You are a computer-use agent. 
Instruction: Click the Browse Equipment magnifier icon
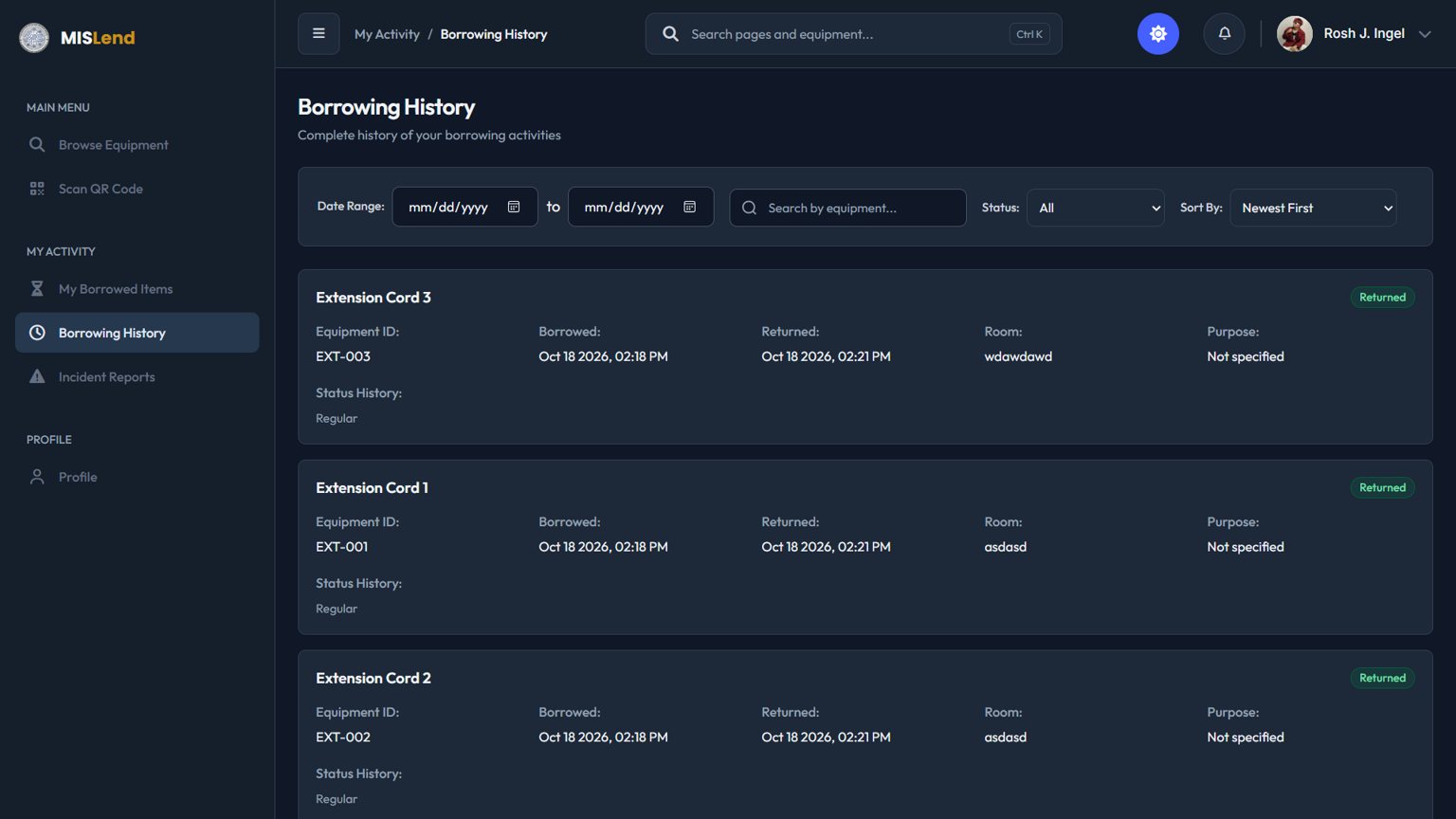37,145
